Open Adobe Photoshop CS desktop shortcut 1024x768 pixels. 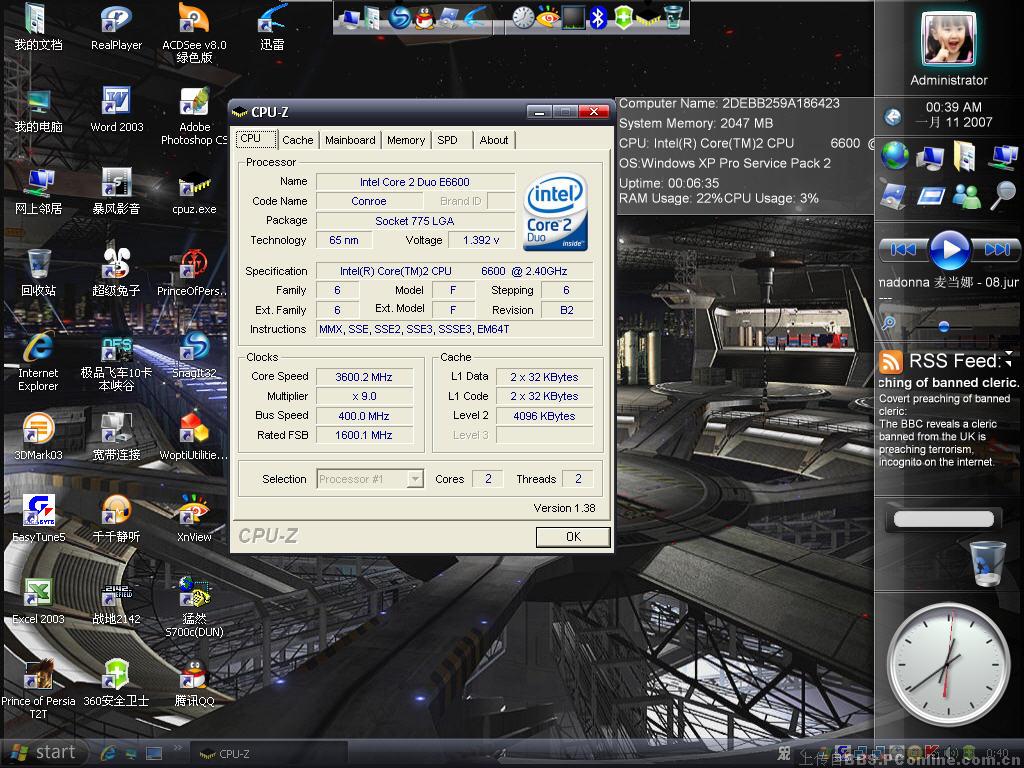pos(194,116)
